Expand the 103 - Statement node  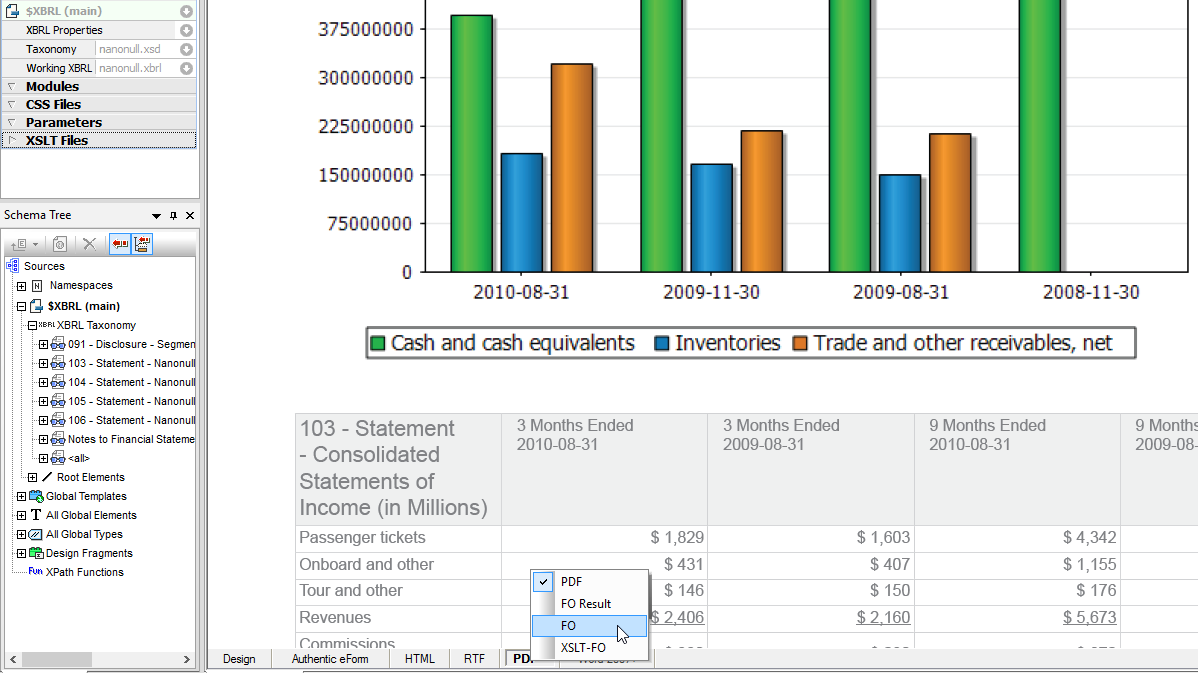pyautogui.click(x=44, y=364)
